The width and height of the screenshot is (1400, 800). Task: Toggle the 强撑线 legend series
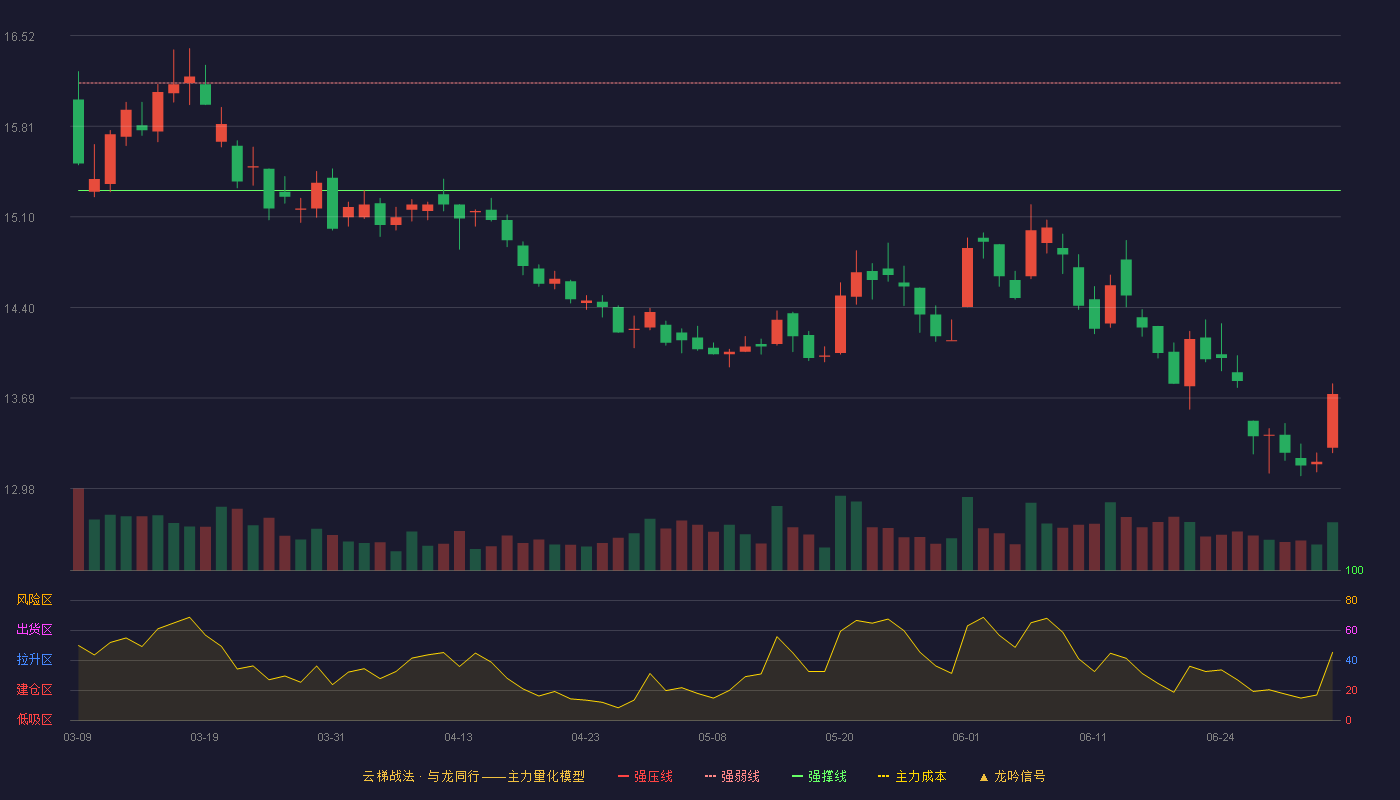coord(819,776)
